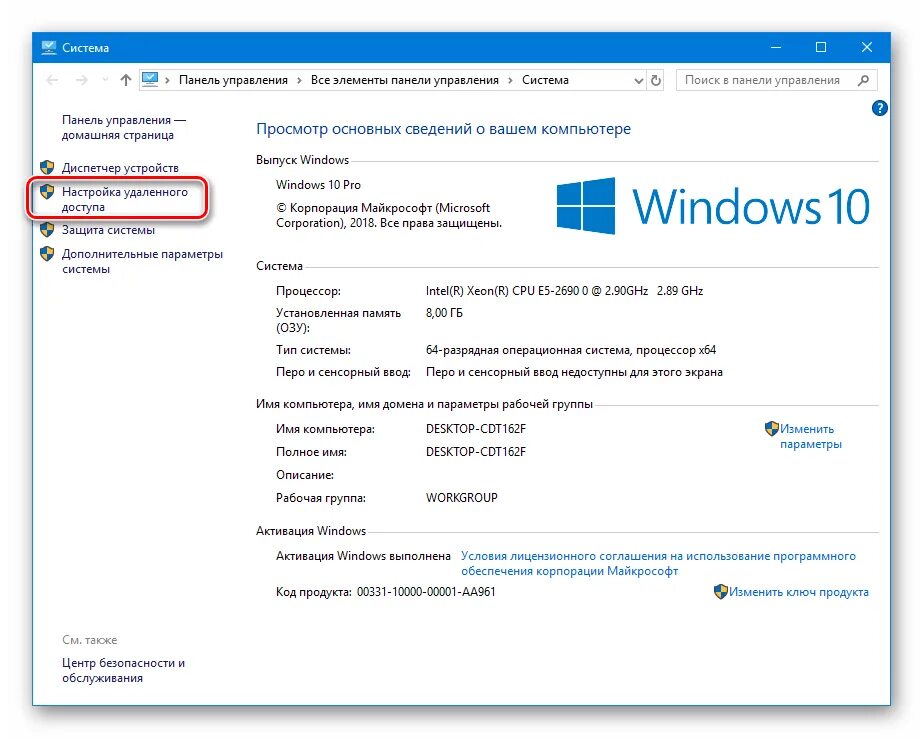Click shield icon beside Изменить параметры
Viewport: 923px width, 738px height.
point(772,428)
